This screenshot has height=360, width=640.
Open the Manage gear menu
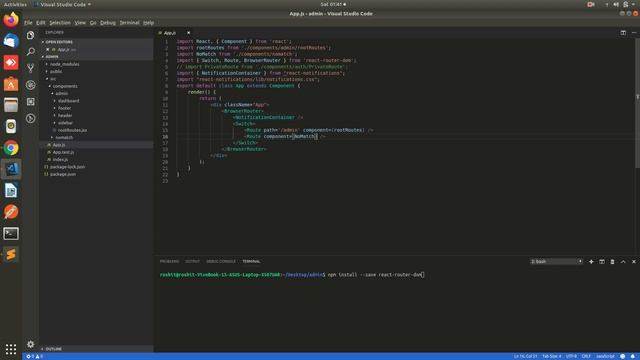31,344
